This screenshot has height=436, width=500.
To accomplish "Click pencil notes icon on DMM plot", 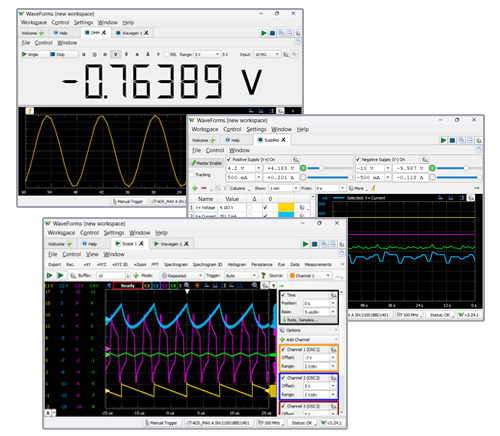I will pyautogui.click(x=29, y=111).
